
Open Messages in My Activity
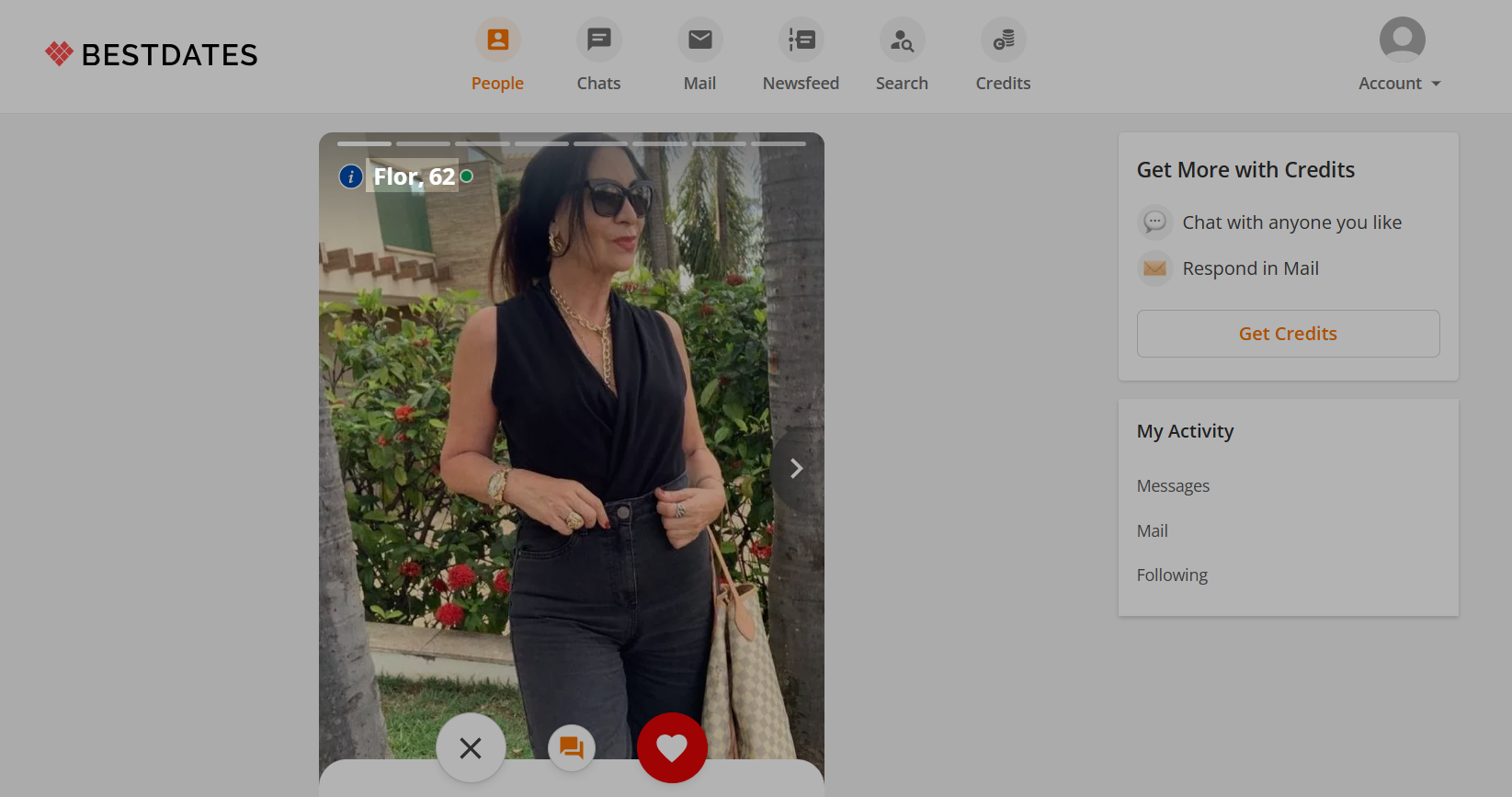(x=1173, y=485)
